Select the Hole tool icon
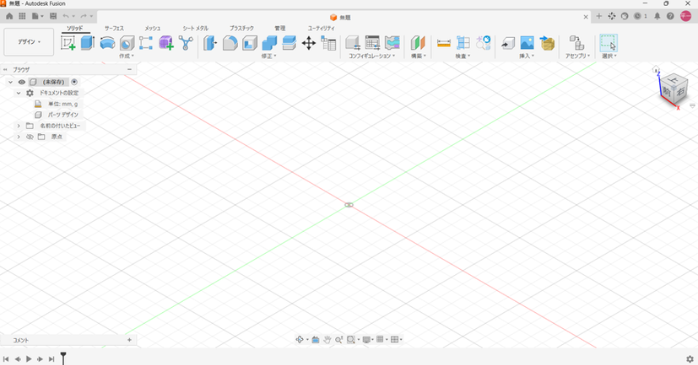 (127, 43)
